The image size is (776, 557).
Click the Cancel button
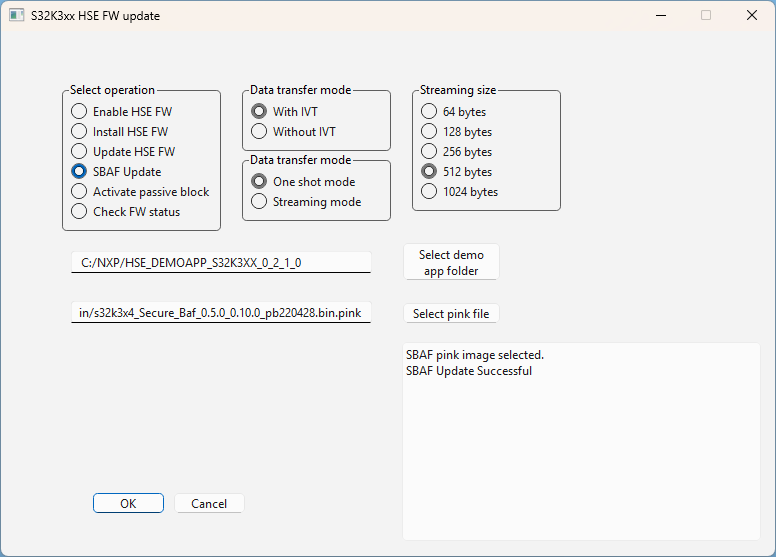click(x=209, y=504)
